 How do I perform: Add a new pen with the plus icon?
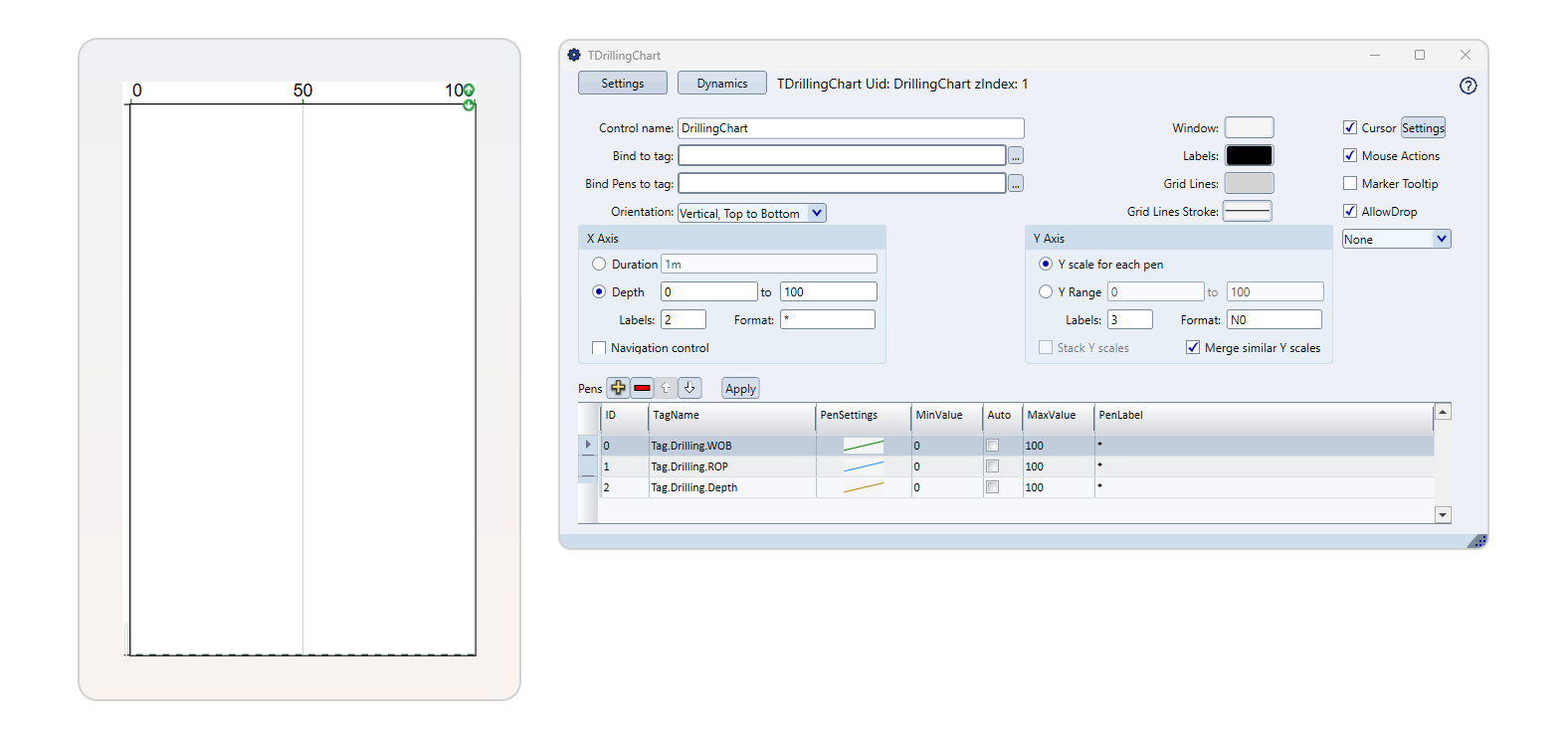(x=618, y=388)
